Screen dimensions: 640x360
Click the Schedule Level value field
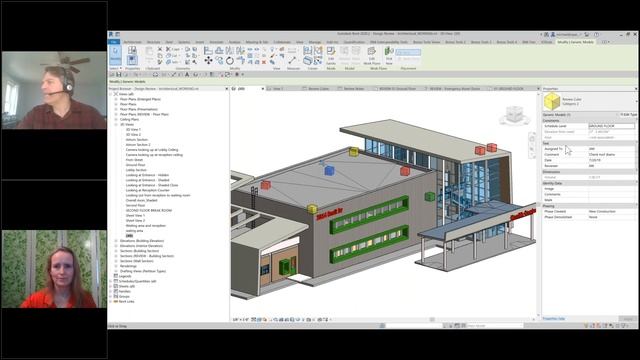click(x=611, y=126)
